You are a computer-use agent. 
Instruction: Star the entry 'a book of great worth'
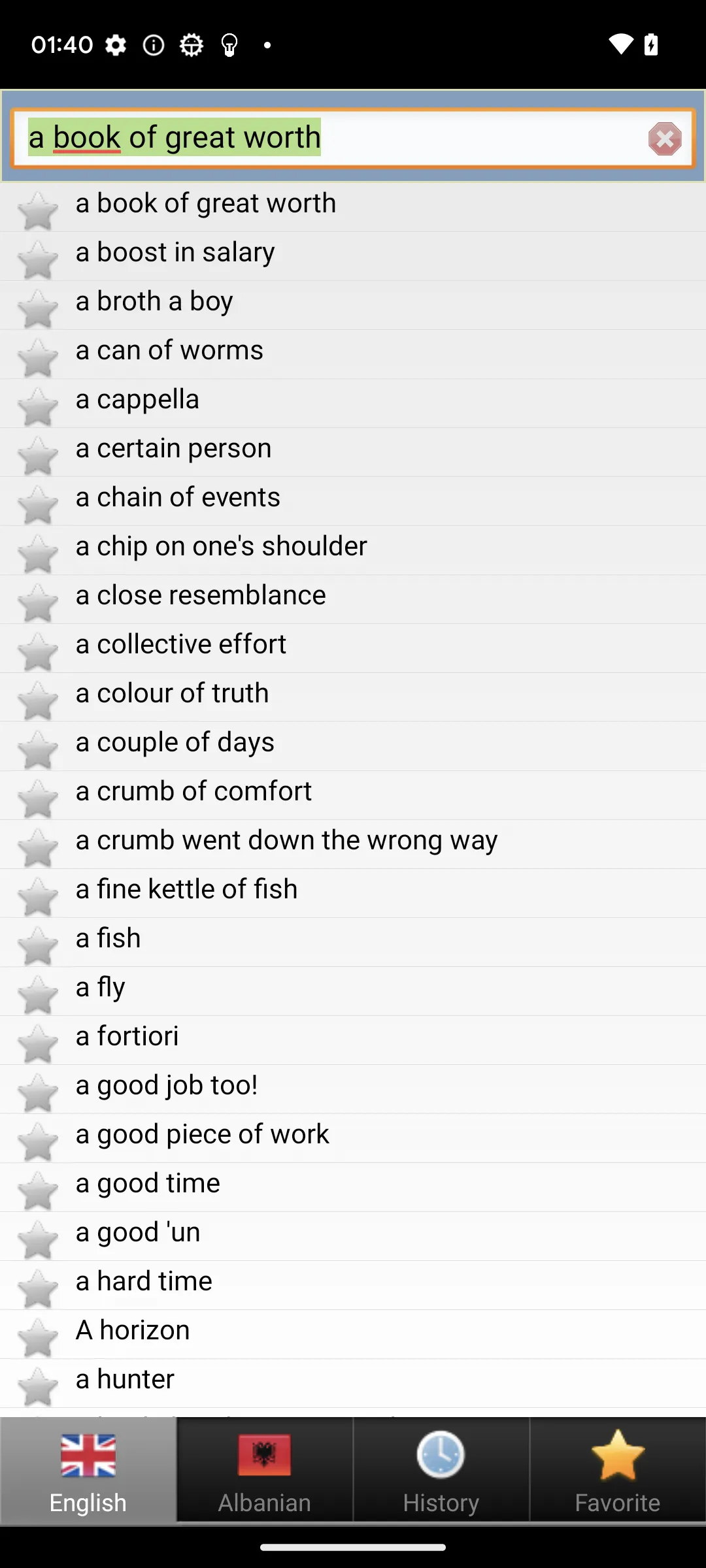pos(38,211)
